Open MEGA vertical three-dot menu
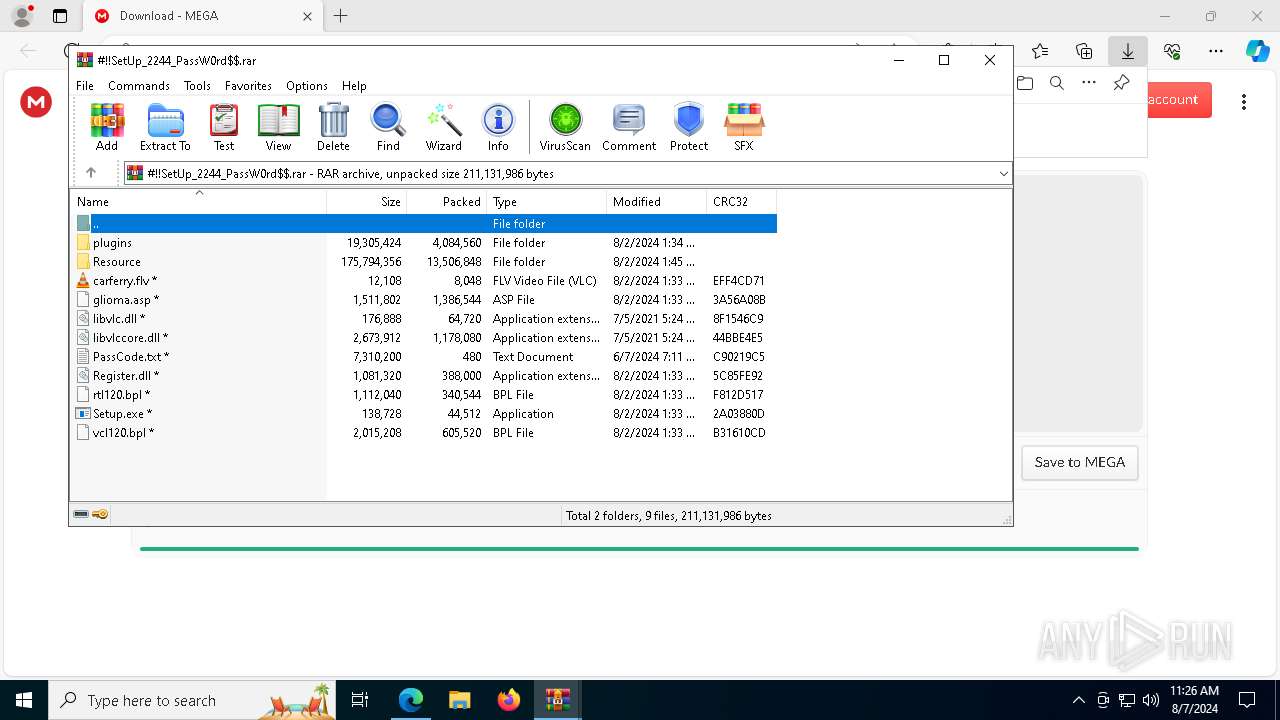The height and width of the screenshot is (720, 1280). [x=1244, y=101]
